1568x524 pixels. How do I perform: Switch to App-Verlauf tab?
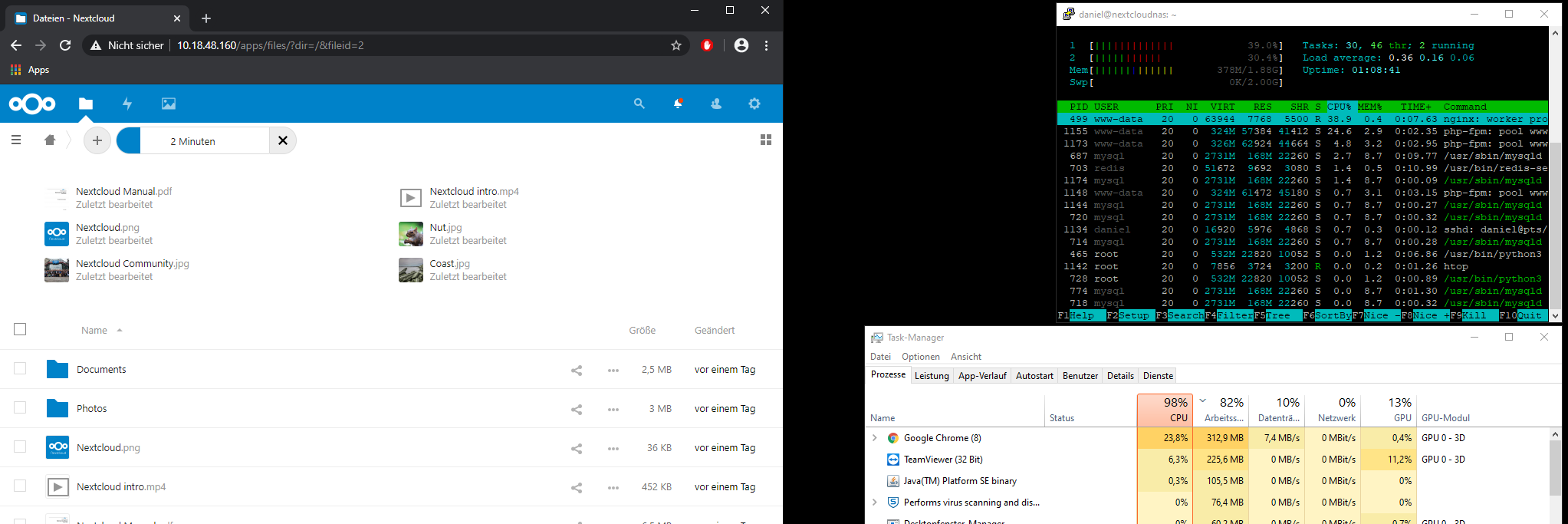tap(982, 376)
